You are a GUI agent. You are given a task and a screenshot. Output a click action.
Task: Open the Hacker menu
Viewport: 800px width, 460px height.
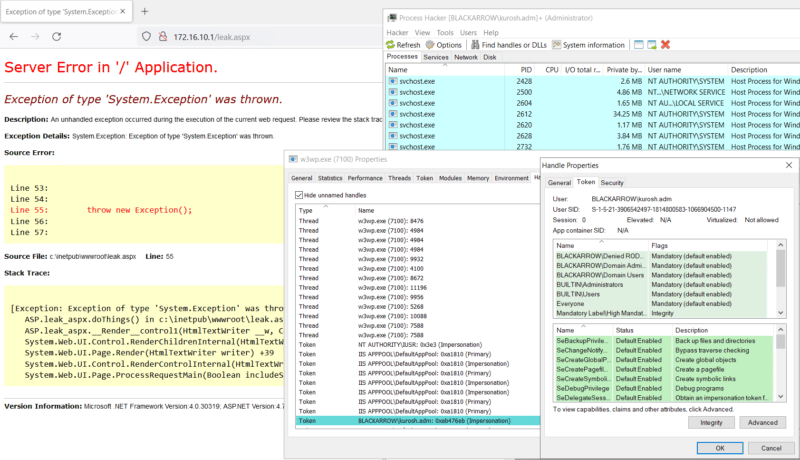coord(397,32)
